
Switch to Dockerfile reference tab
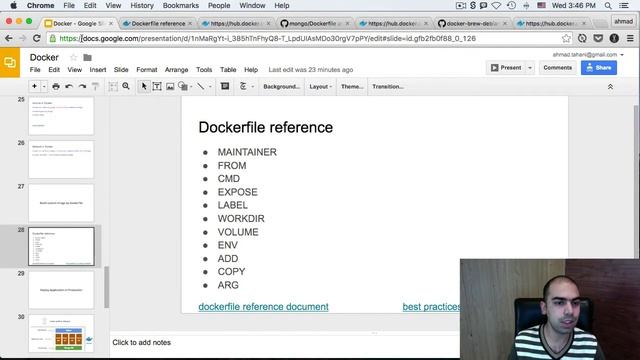coord(158,24)
